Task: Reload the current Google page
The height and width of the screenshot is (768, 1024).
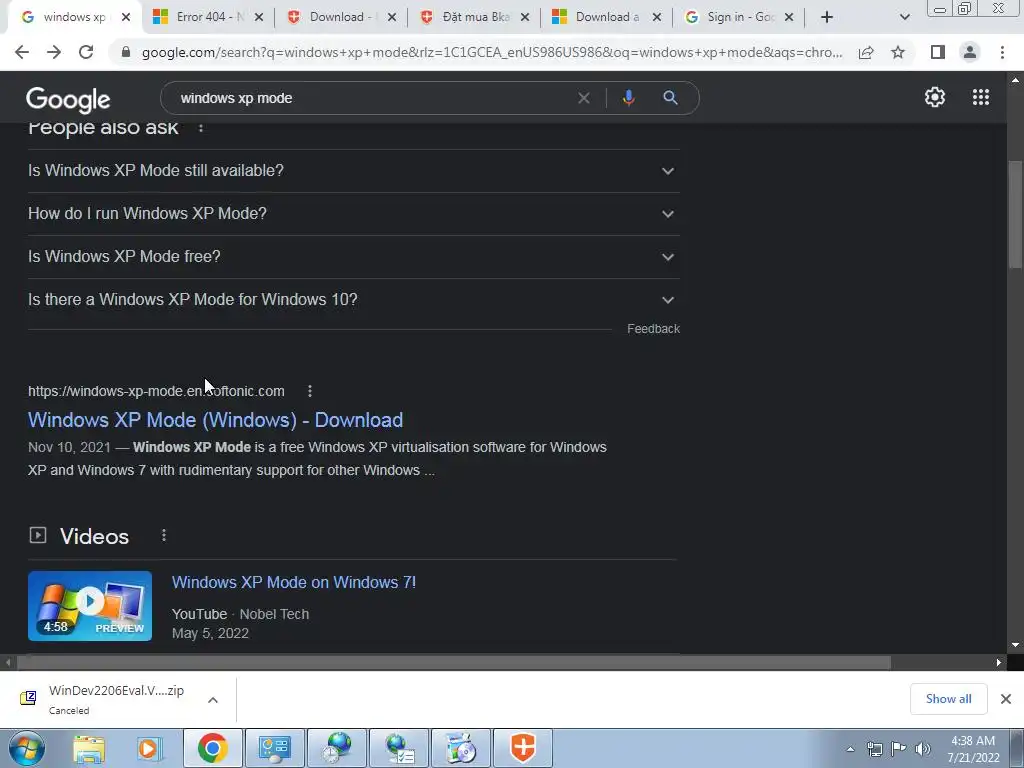Action: [86, 52]
